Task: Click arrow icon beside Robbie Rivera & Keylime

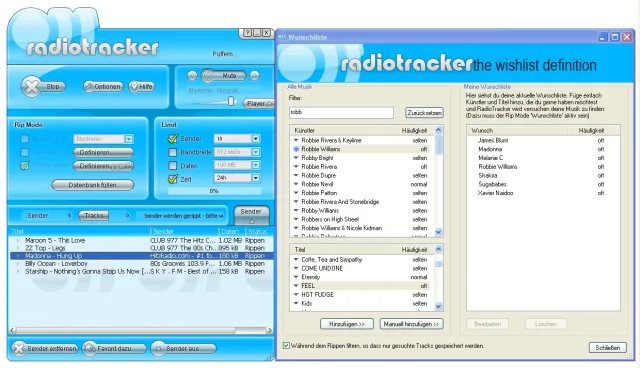Action: pyautogui.click(x=296, y=140)
